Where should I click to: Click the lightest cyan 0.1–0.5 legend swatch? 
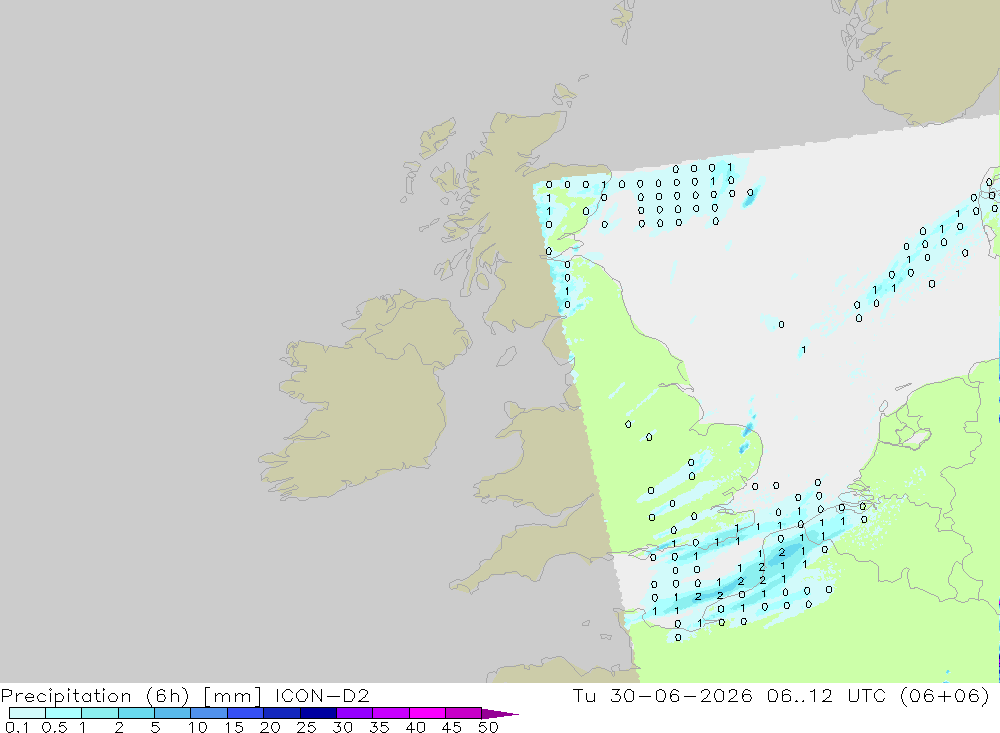tap(27, 713)
